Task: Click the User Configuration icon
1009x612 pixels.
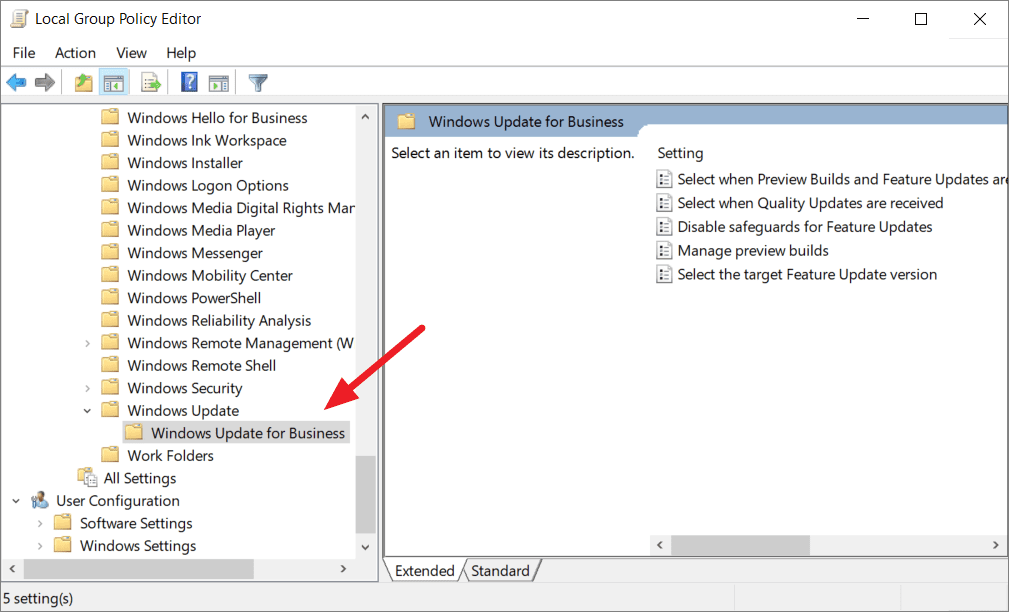Action: point(40,500)
